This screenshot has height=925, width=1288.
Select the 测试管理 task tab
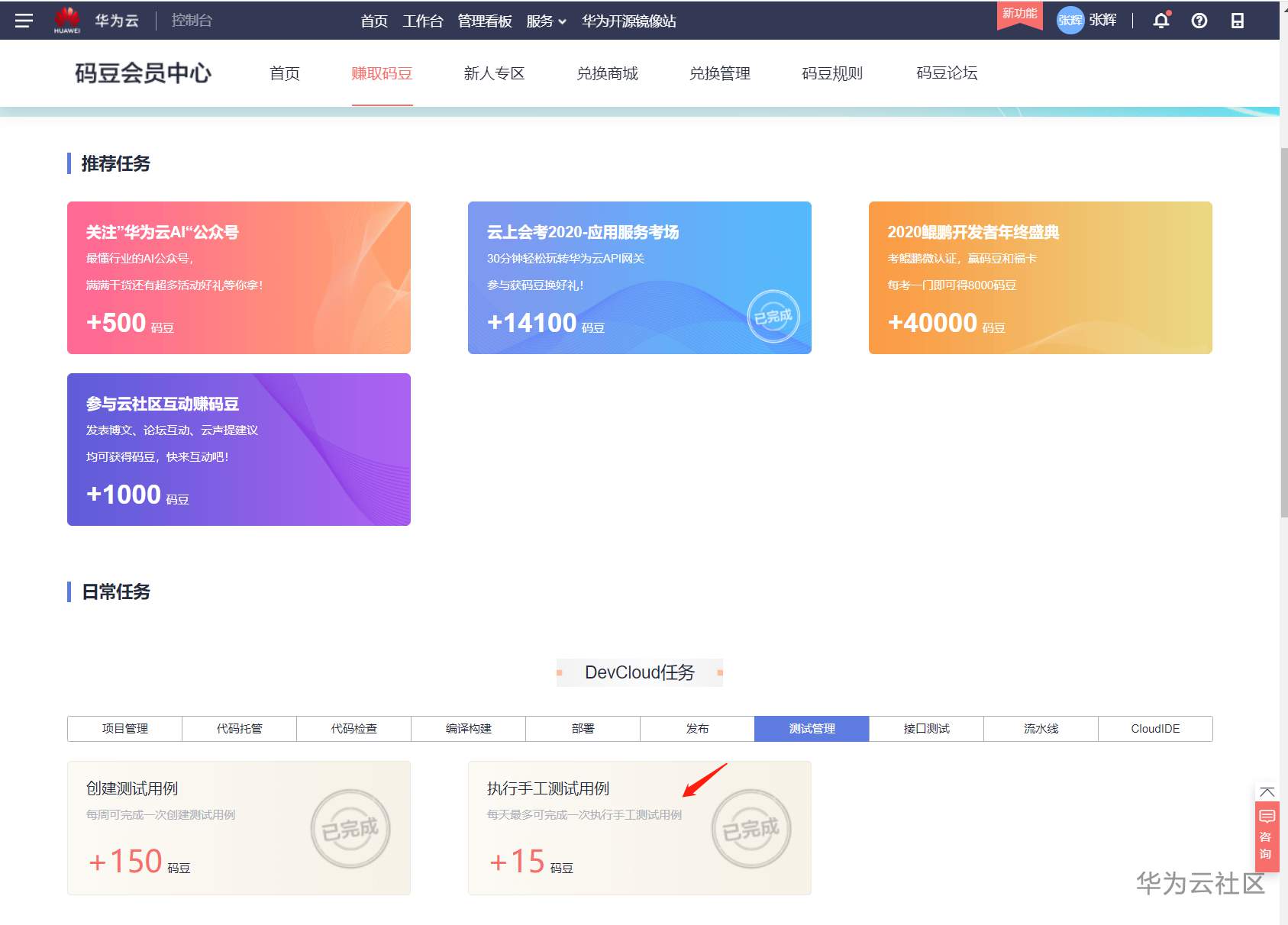812,729
